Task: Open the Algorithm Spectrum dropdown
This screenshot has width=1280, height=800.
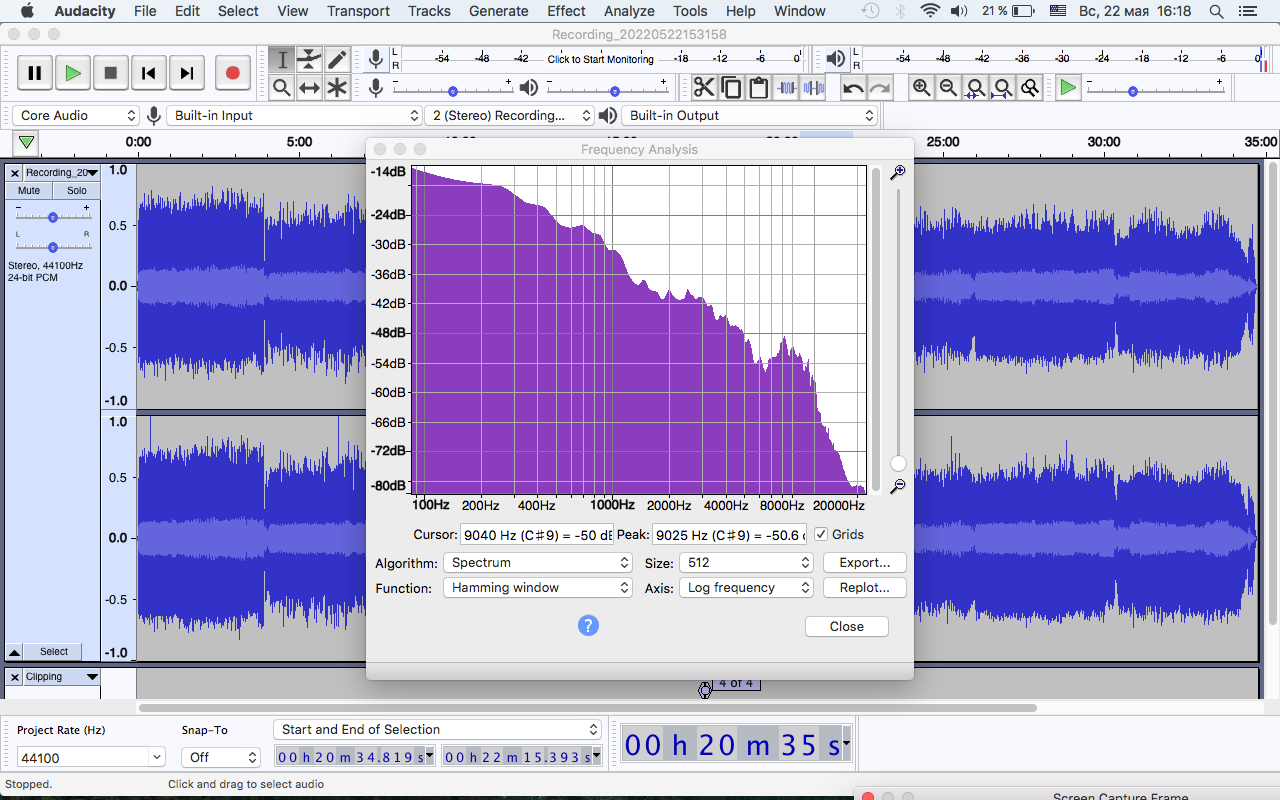Action: [x=538, y=563]
